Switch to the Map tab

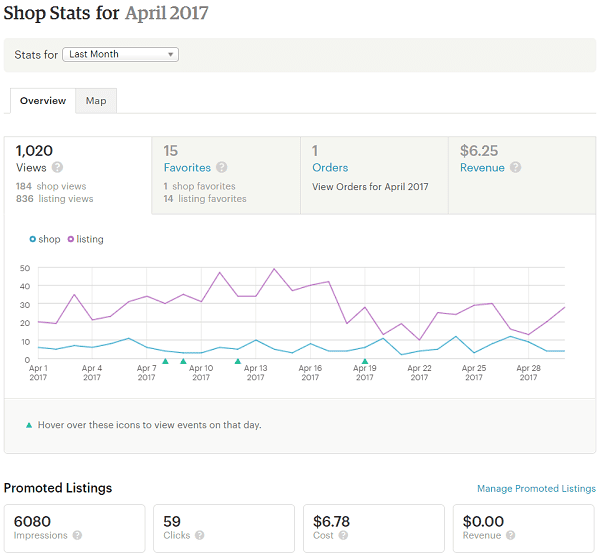[96, 101]
